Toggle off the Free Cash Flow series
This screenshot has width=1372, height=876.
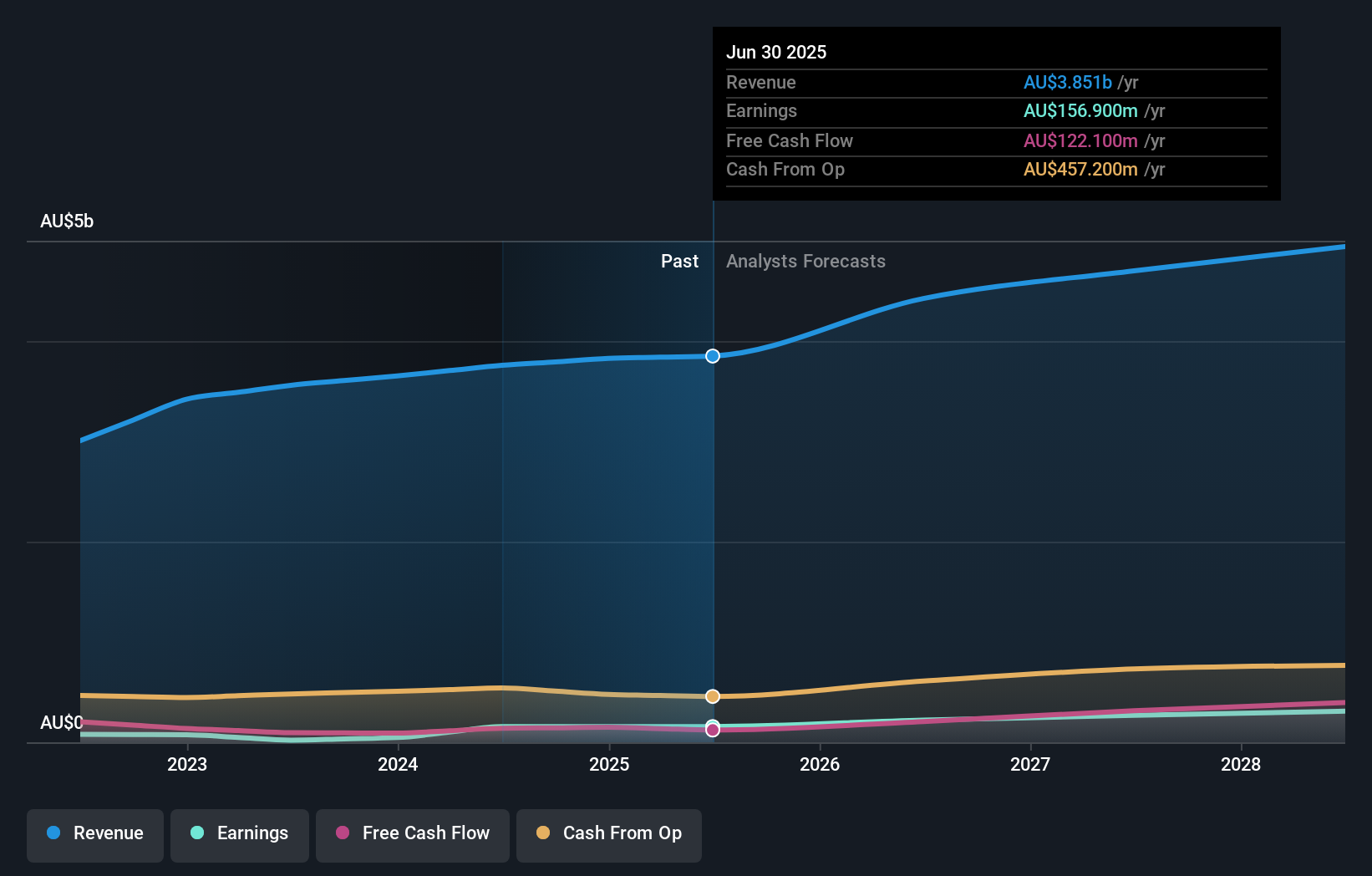pyautogui.click(x=413, y=834)
